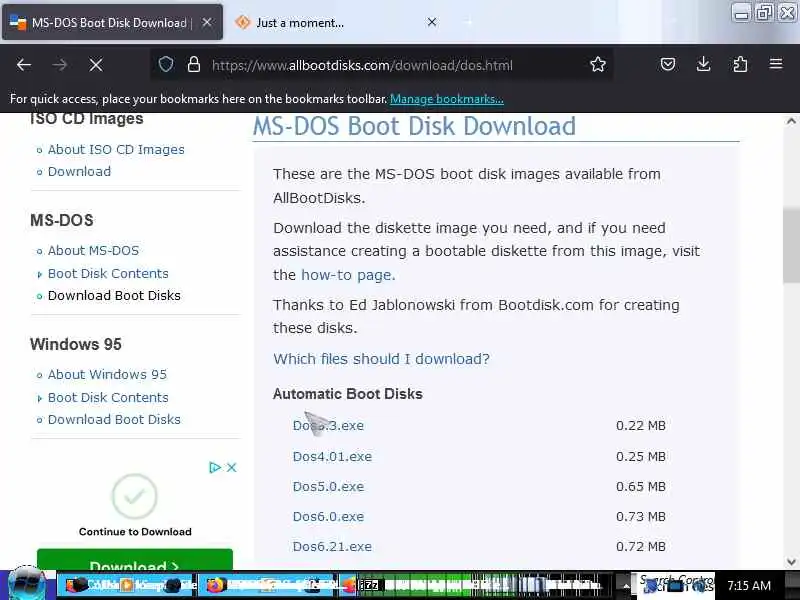Open About ISO CD Images link
800x600 pixels.
click(116, 149)
